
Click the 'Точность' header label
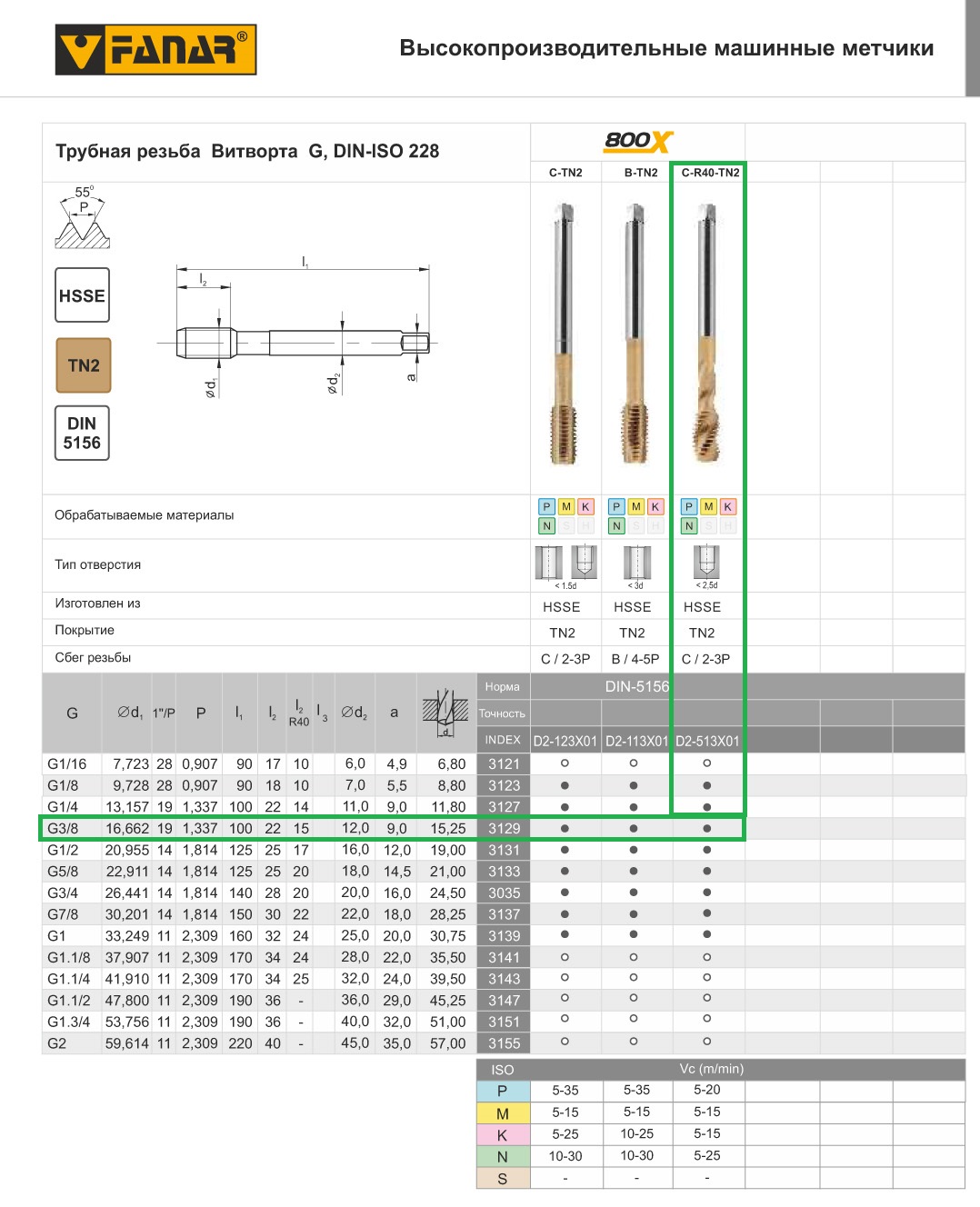(502, 713)
